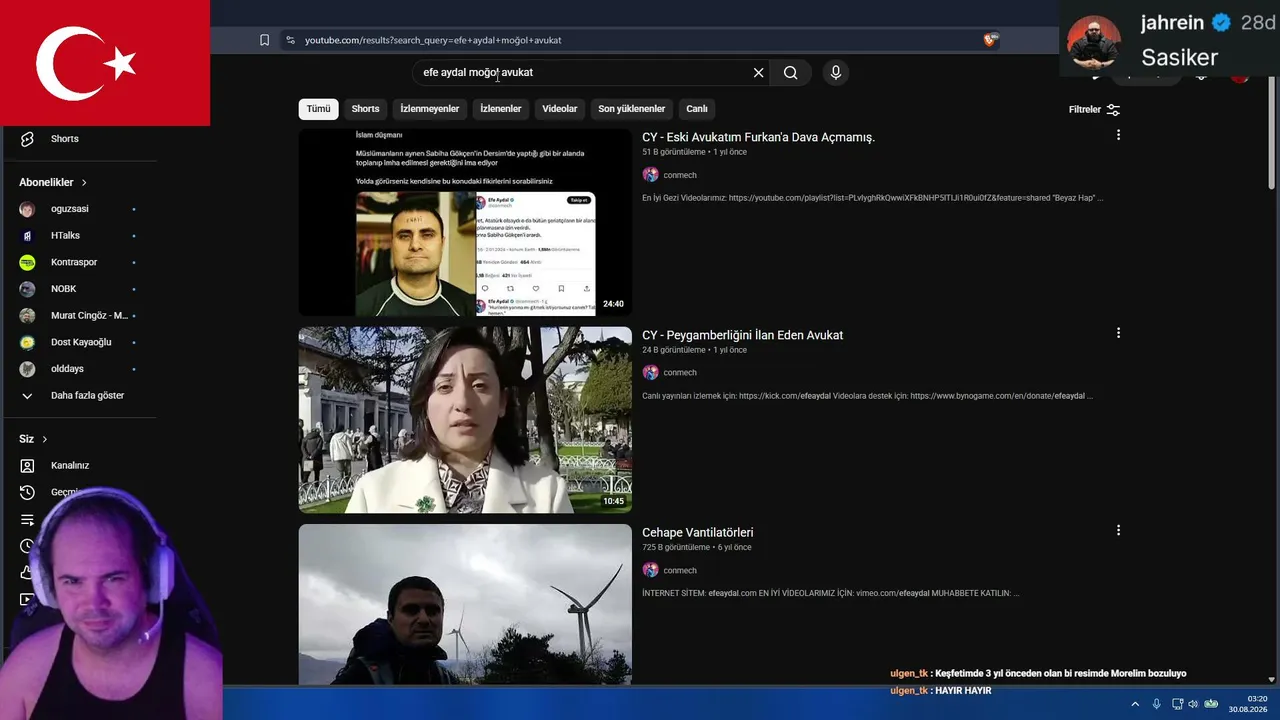Start voice search with the microphone icon
The width and height of the screenshot is (1280, 720).
836,72
